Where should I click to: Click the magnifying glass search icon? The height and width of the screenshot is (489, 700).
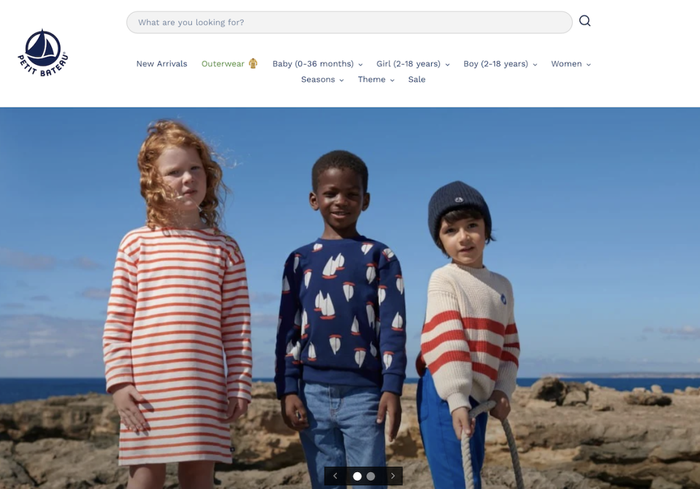point(584,21)
